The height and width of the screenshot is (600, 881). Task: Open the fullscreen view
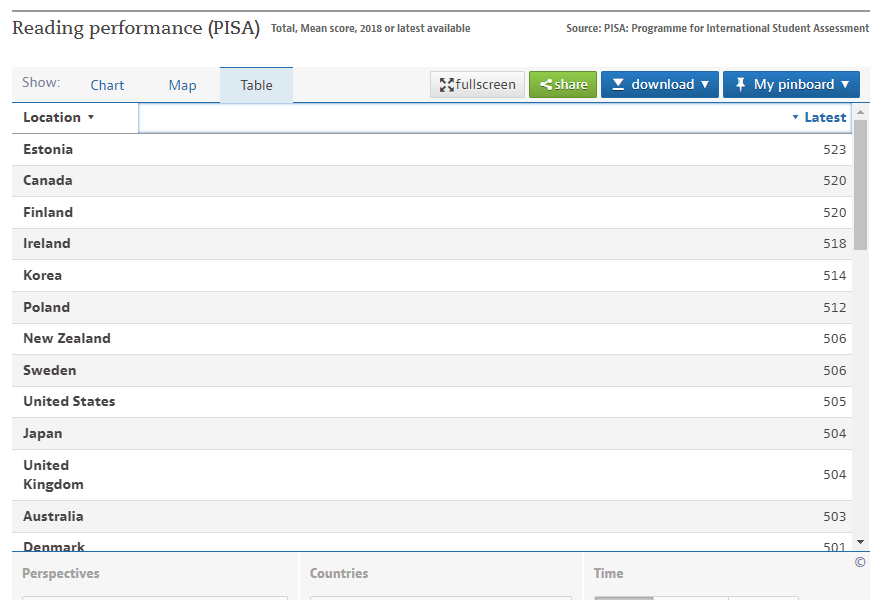[478, 84]
